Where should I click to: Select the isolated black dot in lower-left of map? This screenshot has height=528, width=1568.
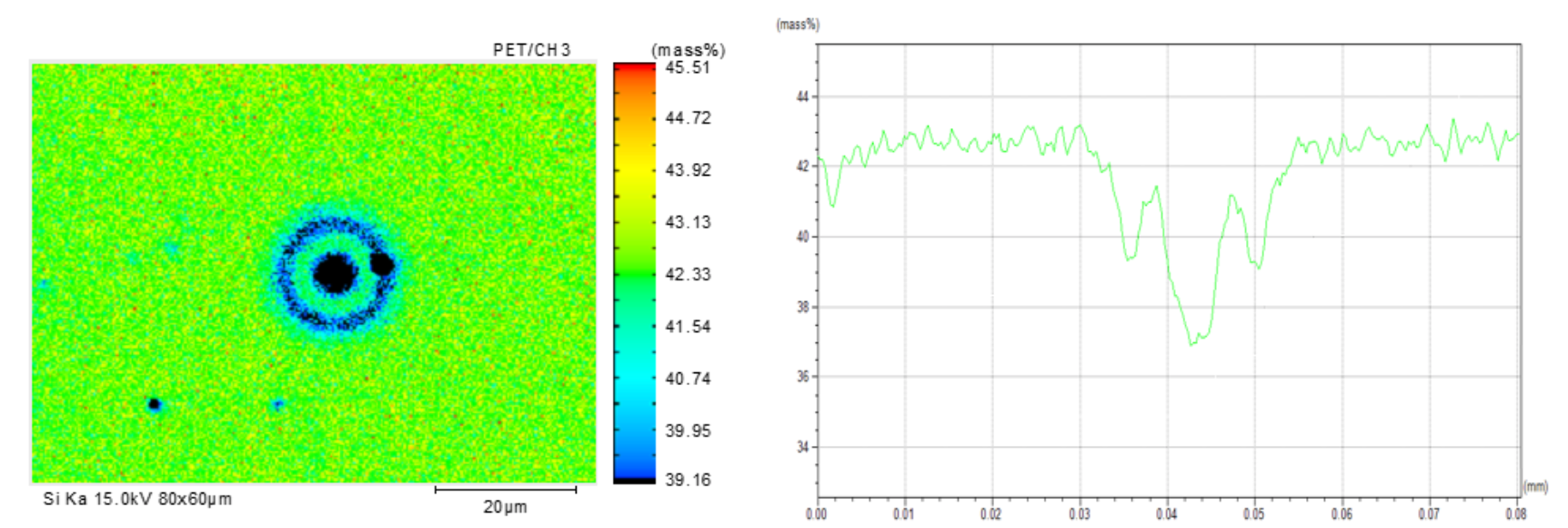[154, 404]
